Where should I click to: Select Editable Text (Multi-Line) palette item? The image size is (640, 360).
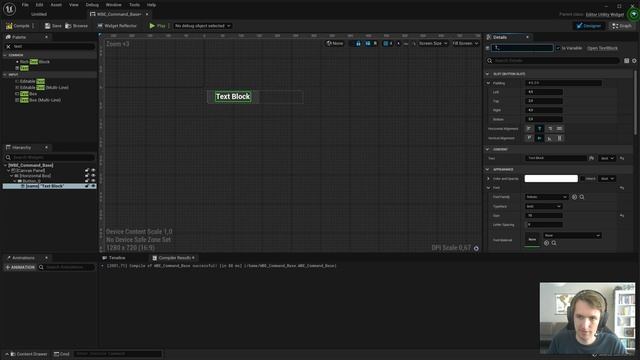pyautogui.click(x=42, y=87)
